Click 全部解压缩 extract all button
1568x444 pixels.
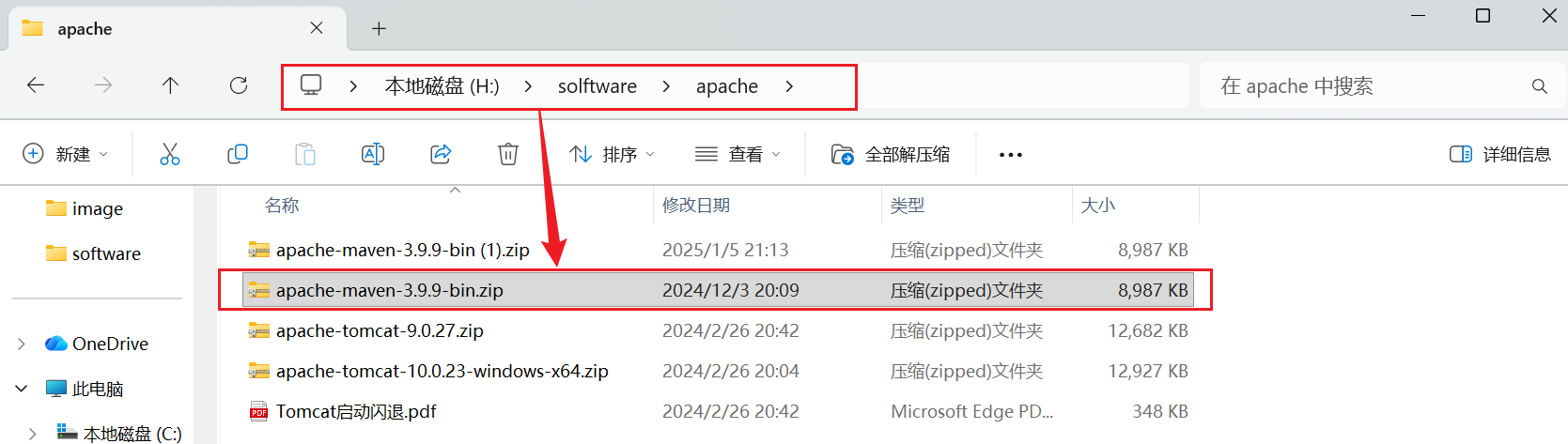(891, 154)
